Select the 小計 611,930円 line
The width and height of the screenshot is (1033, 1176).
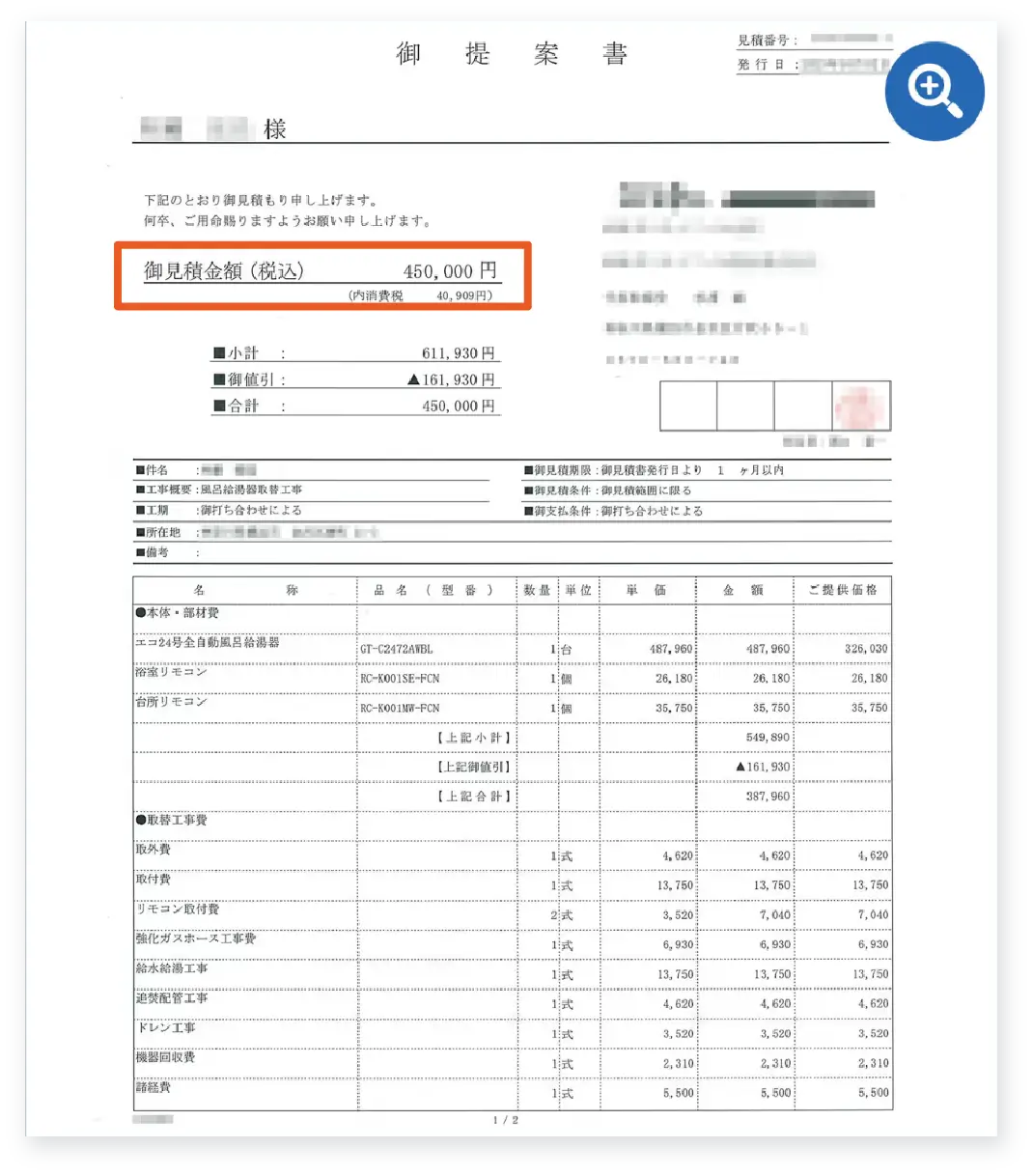pyautogui.click(x=353, y=353)
